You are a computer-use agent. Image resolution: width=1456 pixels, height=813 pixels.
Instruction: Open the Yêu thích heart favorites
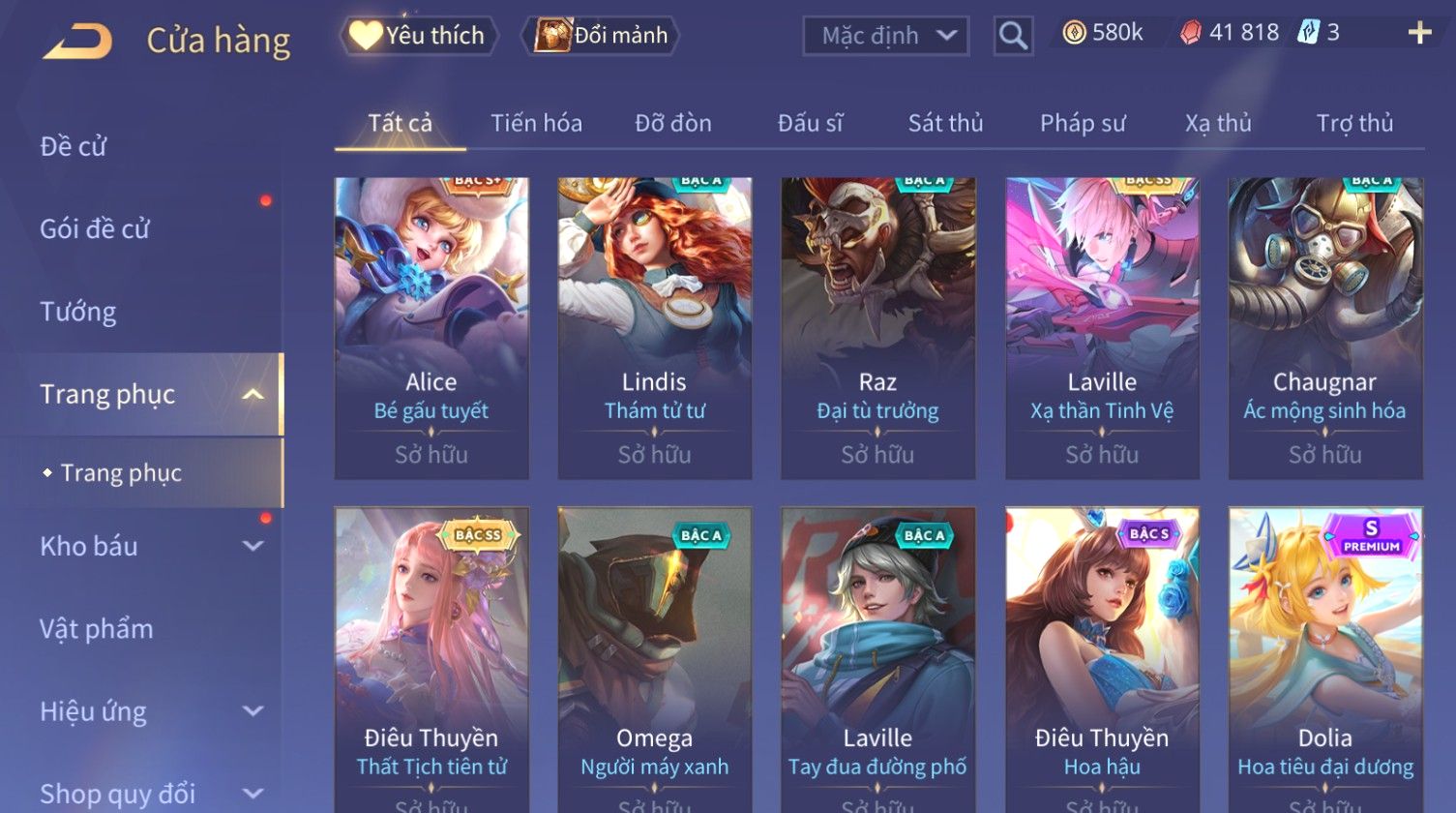pos(418,36)
